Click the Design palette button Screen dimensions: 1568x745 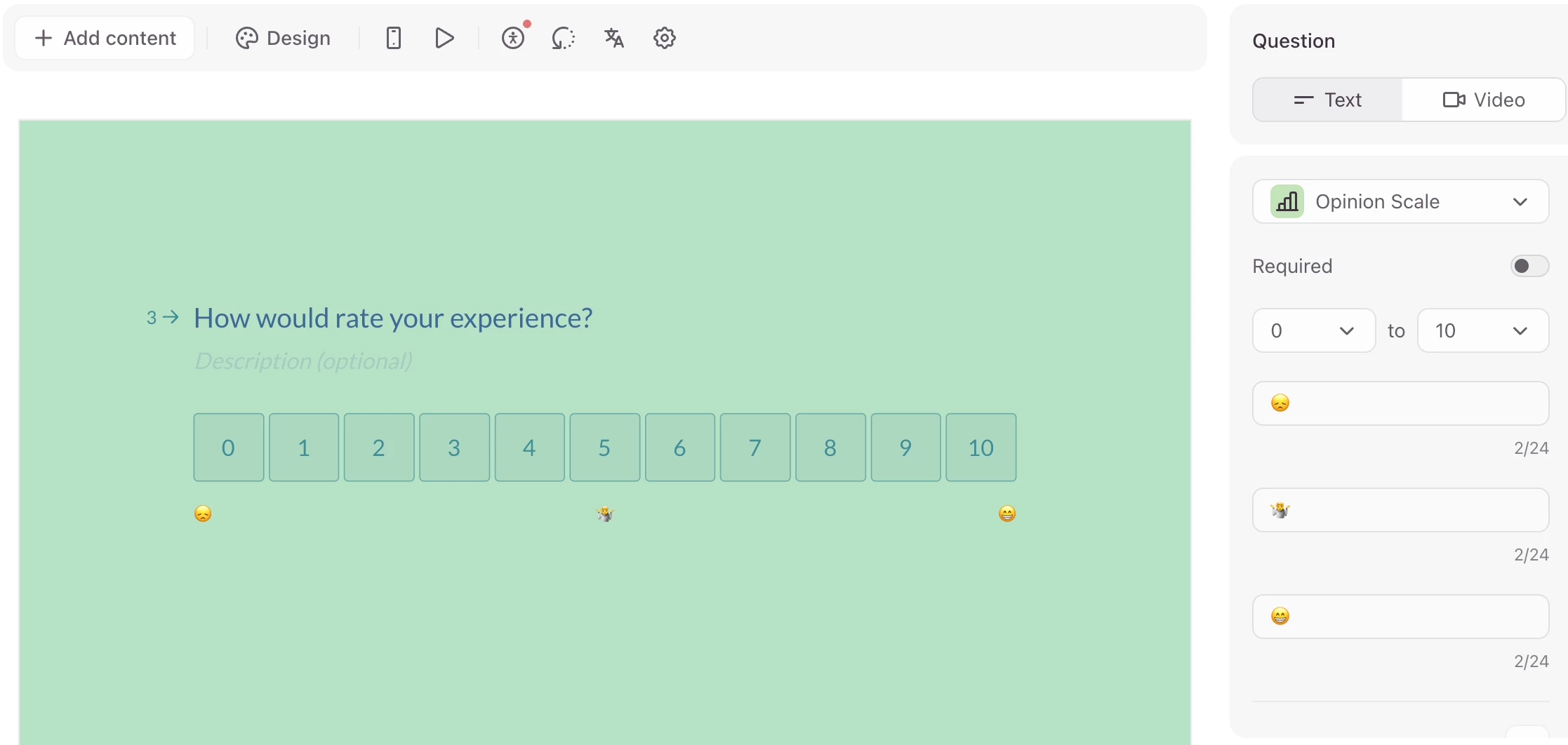(284, 38)
